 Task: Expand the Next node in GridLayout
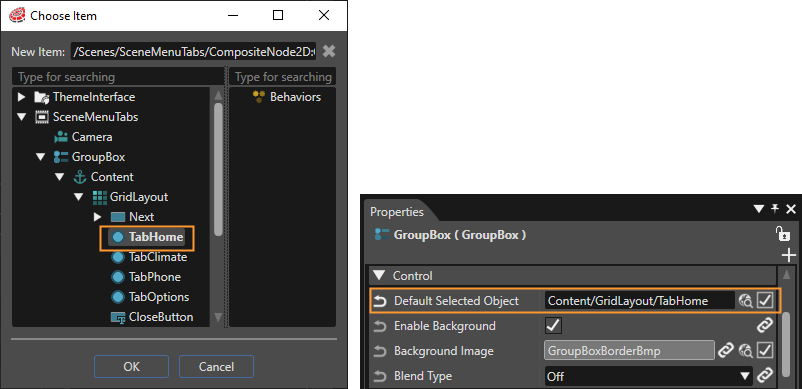coord(98,217)
